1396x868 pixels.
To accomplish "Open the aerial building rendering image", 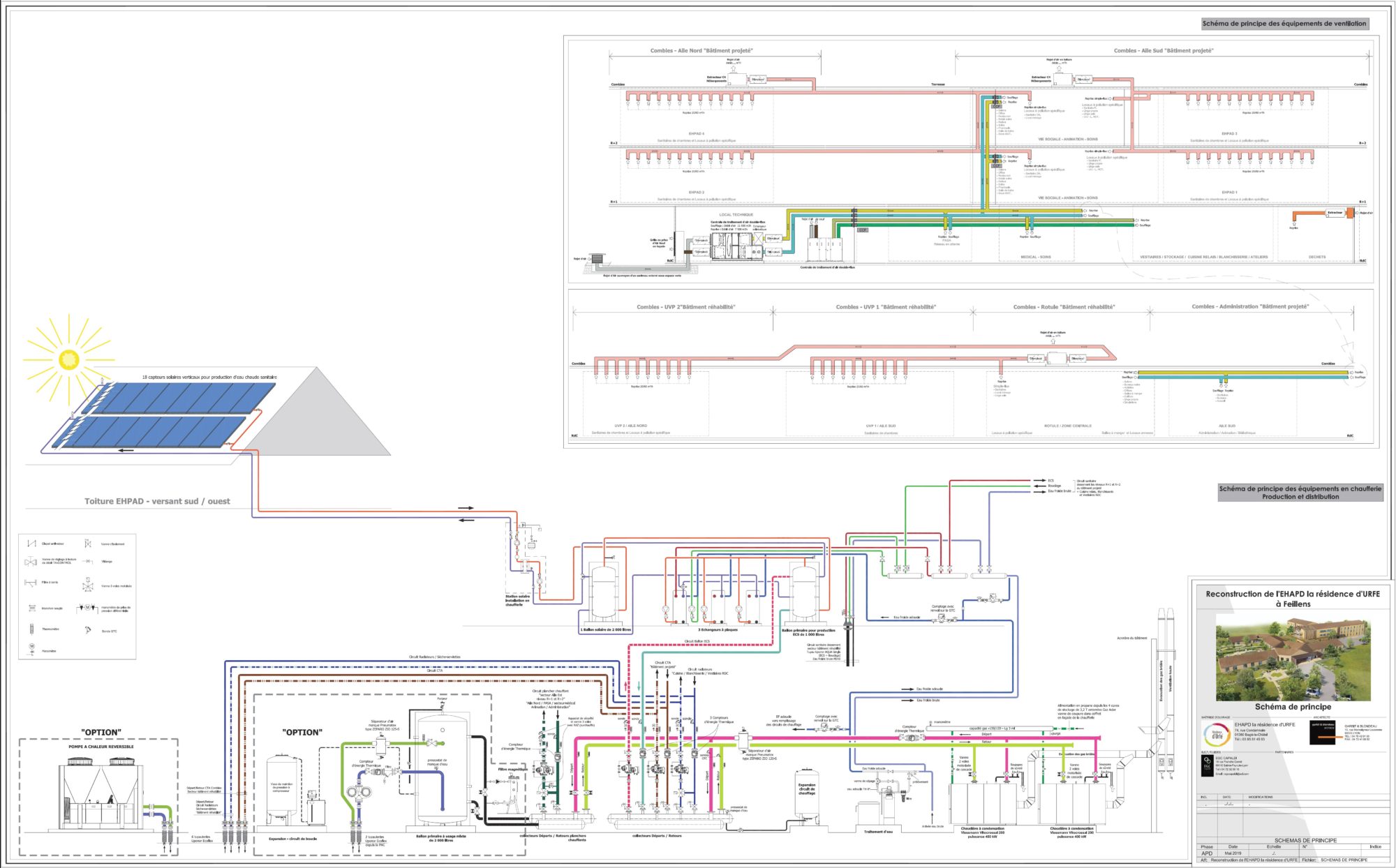I will click(x=1293, y=657).
